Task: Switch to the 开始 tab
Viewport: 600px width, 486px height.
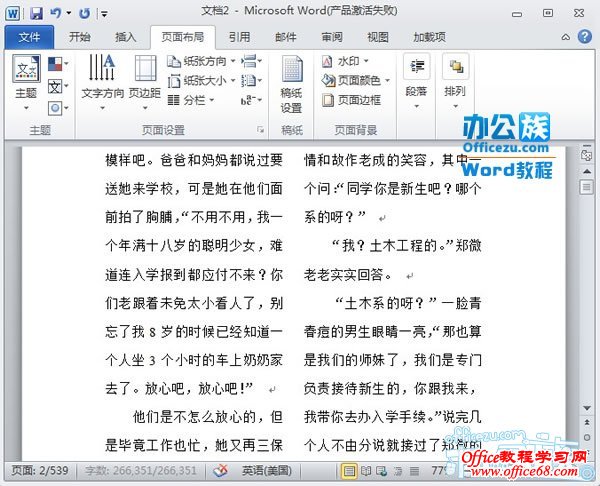Action: point(80,37)
